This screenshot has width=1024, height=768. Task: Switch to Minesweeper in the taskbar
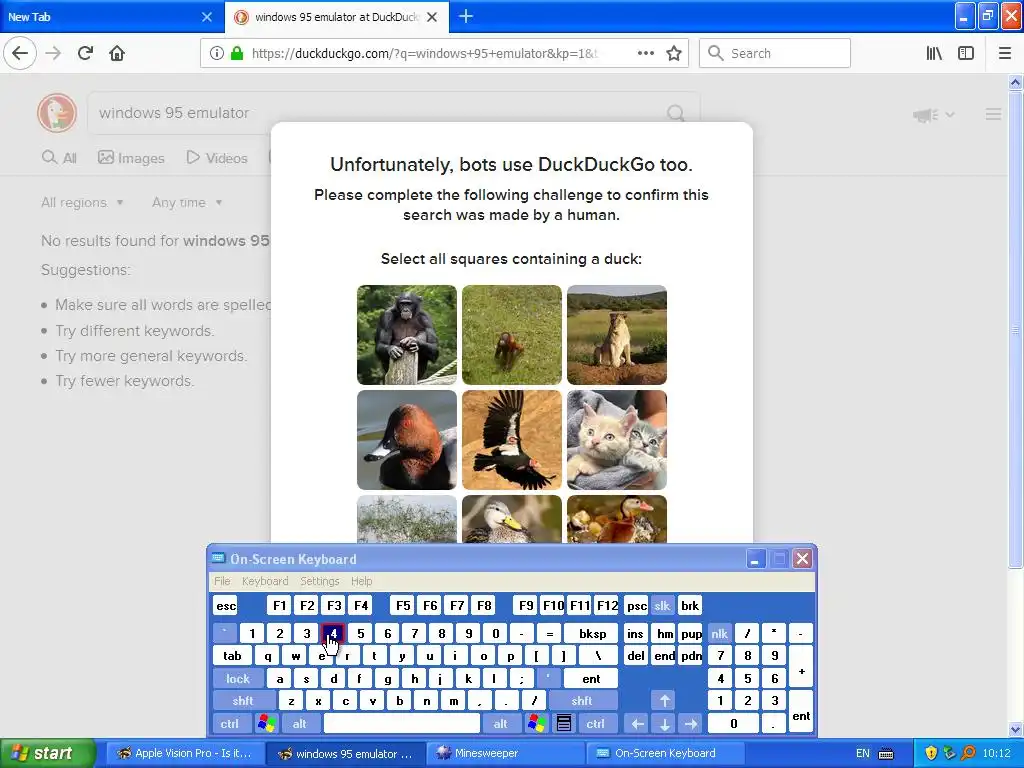tap(505, 753)
